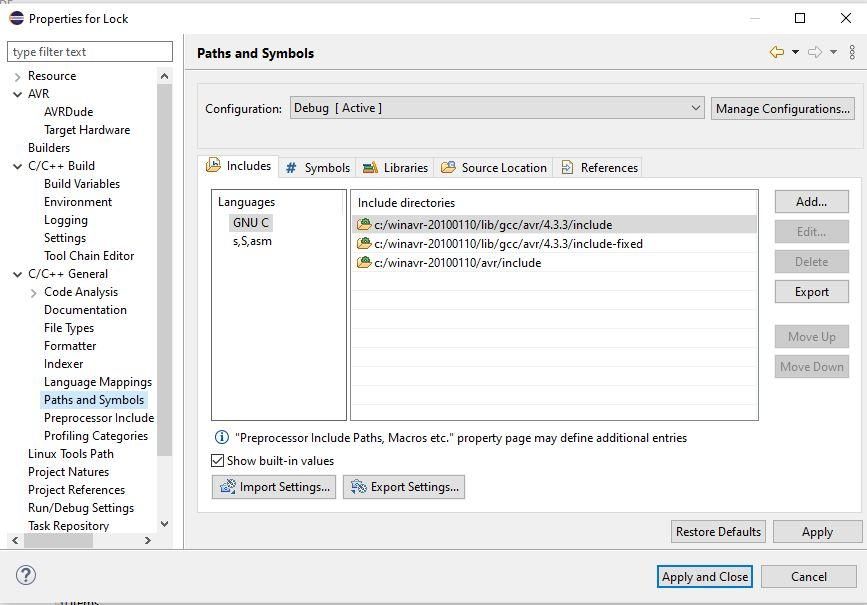This screenshot has height=605, width=867.
Task: Click the info icon beside the additional entries note
Action: click(x=219, y=437)
